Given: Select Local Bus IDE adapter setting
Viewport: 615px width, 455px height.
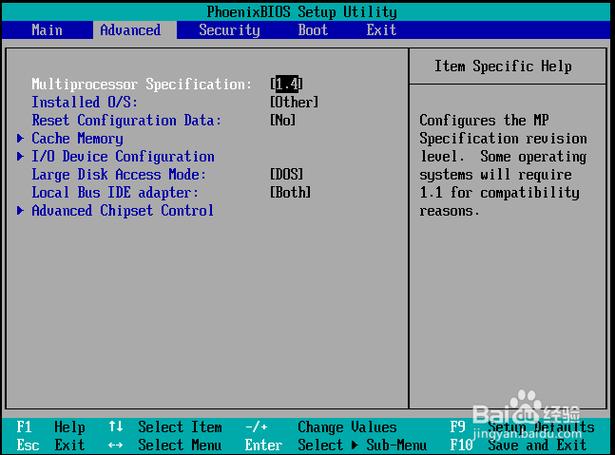Looking at the screenshot, I should [115, 193].
